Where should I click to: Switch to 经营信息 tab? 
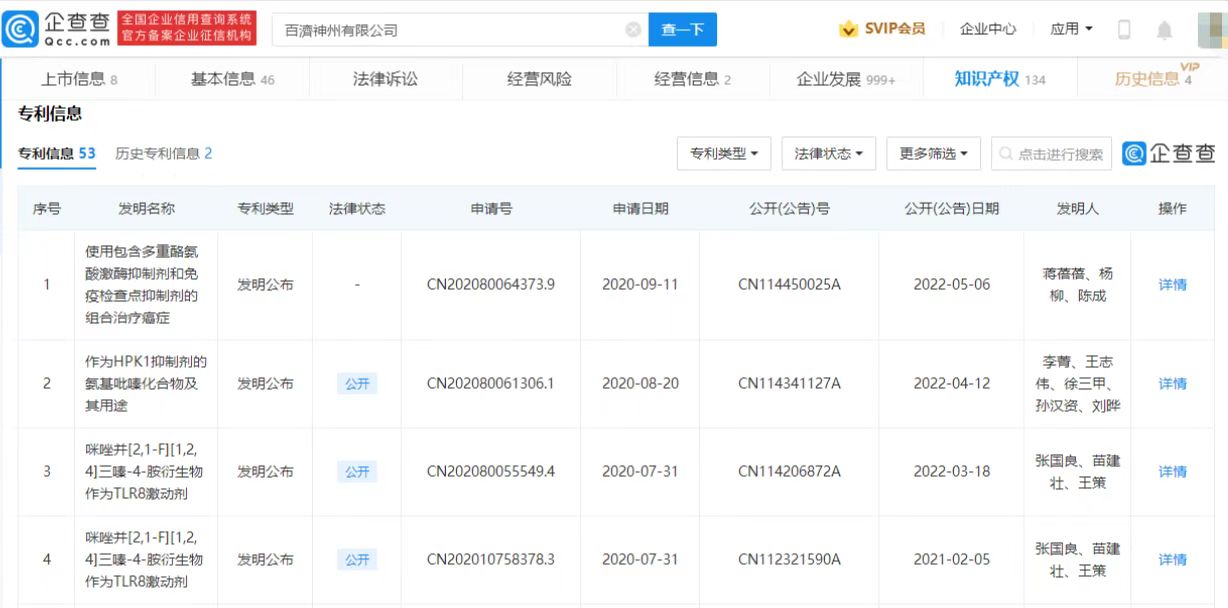tap(692, 79)
